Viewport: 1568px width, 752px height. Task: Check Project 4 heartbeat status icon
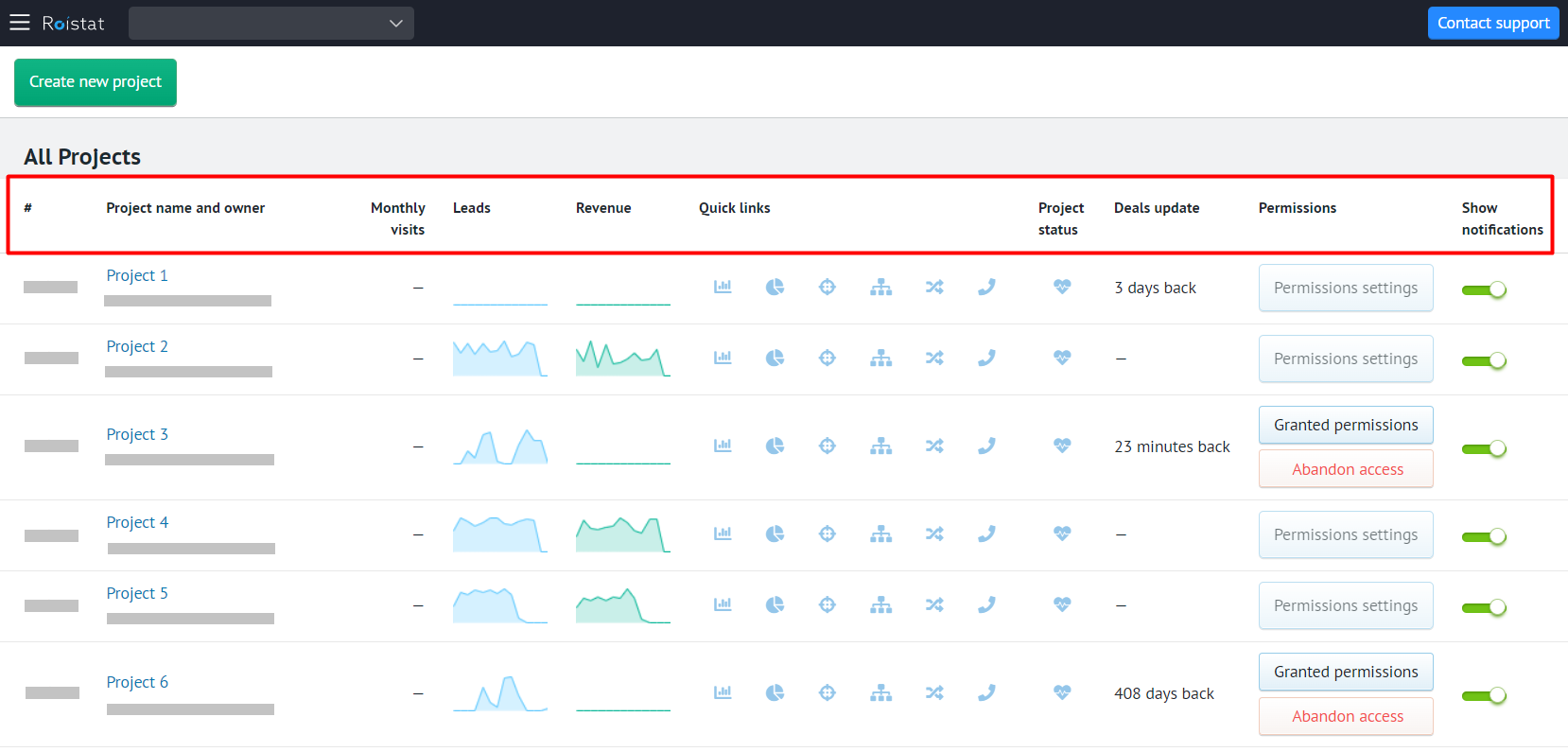(1062, 533)
